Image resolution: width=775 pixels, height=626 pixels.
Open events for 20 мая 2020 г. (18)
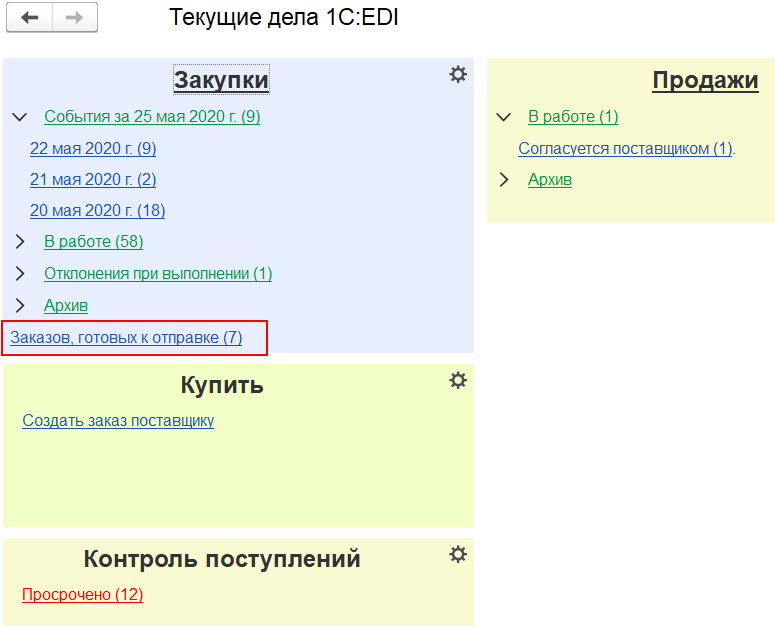click(x=97, y=210)
